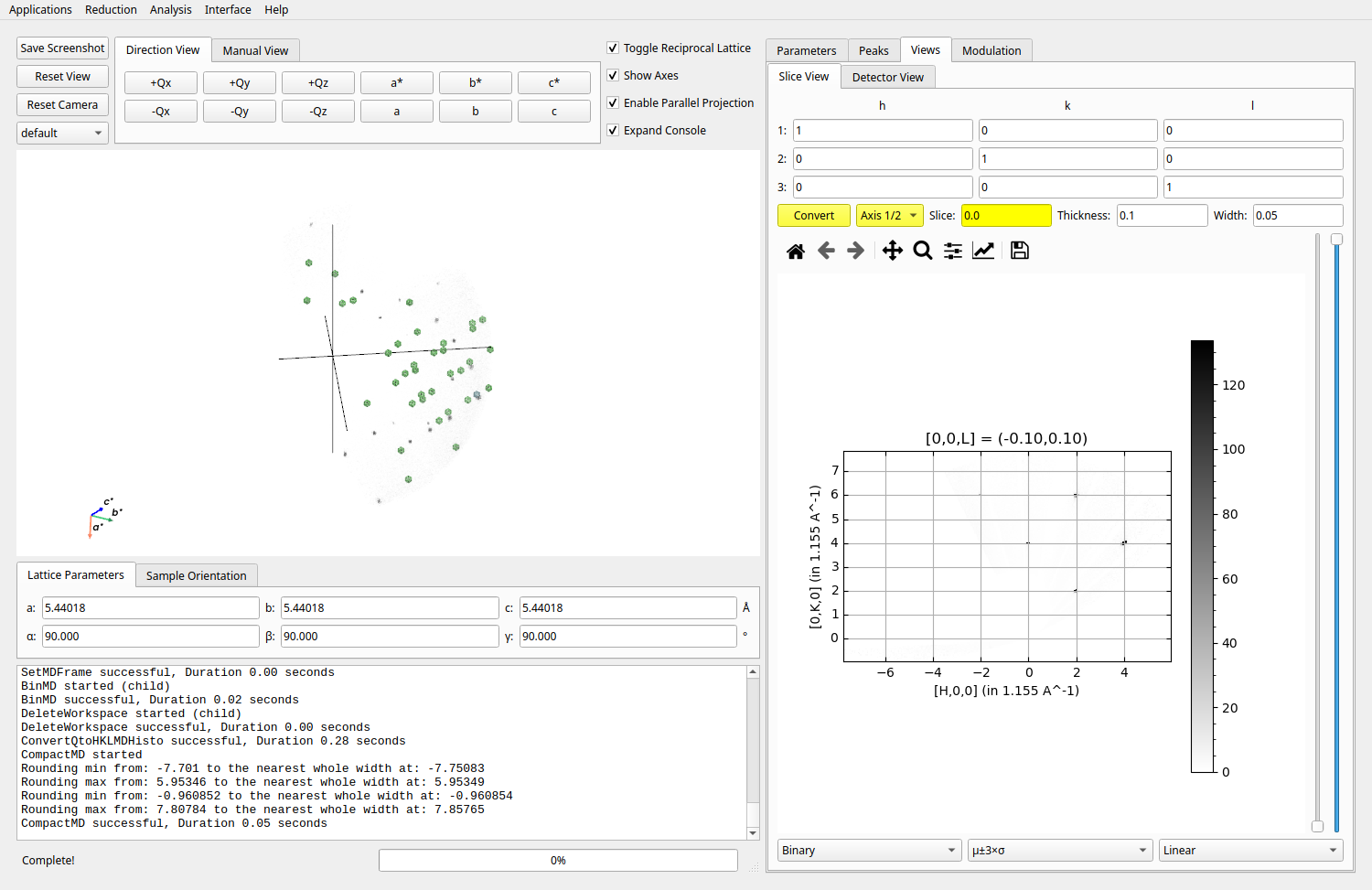The image size is (1372, 890).
Task: Click the console scrollbar up arrow
Action: click(753, 671)
